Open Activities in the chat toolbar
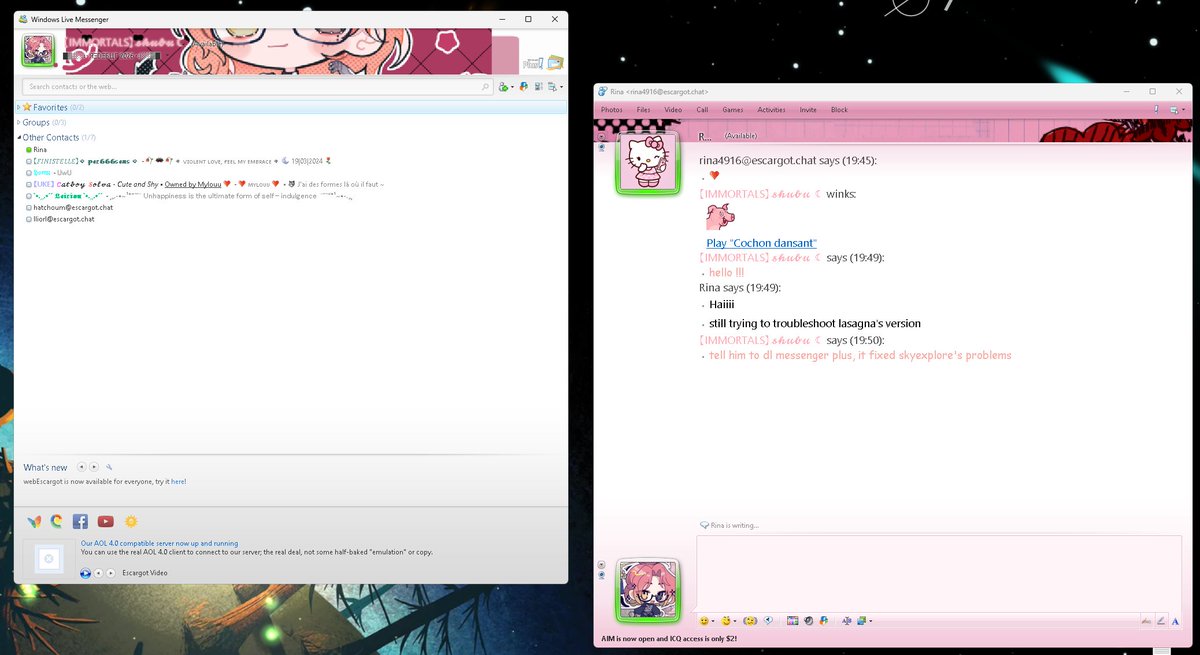Image resolution: width=1200 pixels, height=655 pixels. (x=771, y=110)
